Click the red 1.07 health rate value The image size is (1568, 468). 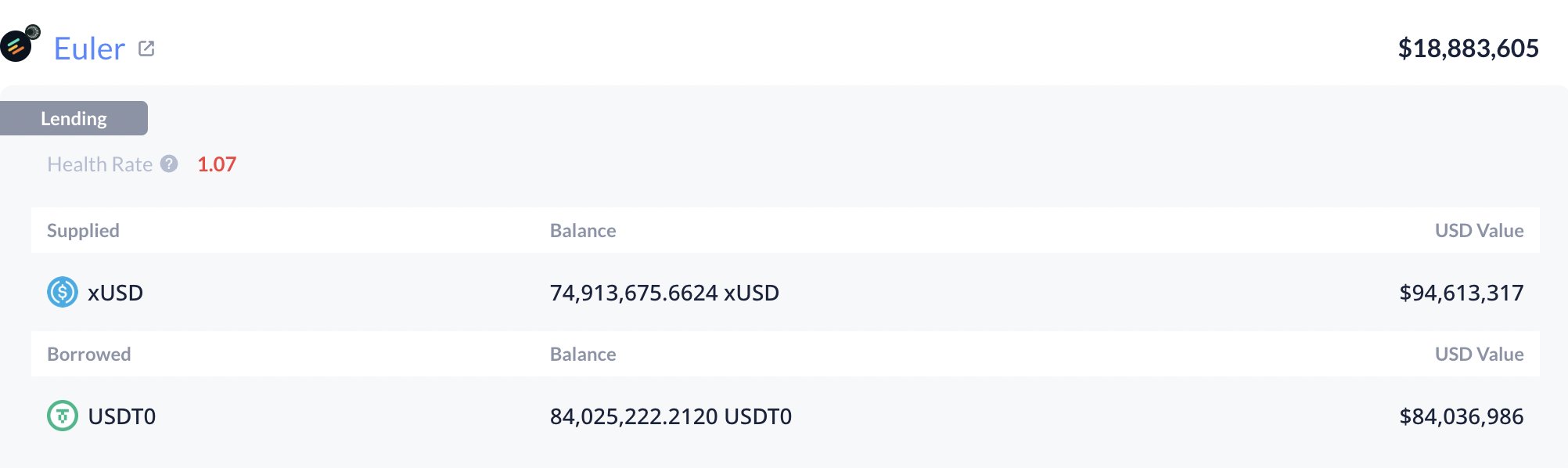click(x=217, y=164)
